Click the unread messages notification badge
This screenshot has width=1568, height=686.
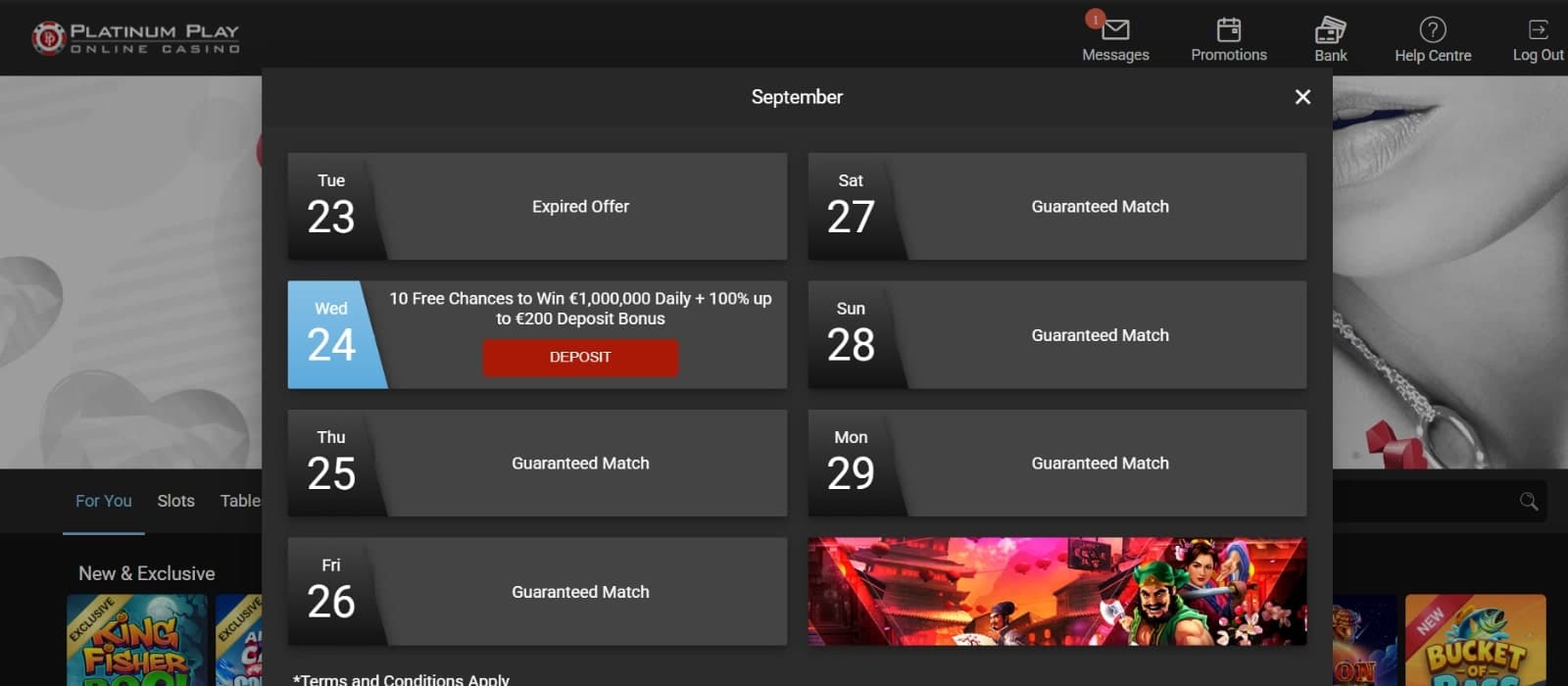[x=1095, y=19]
